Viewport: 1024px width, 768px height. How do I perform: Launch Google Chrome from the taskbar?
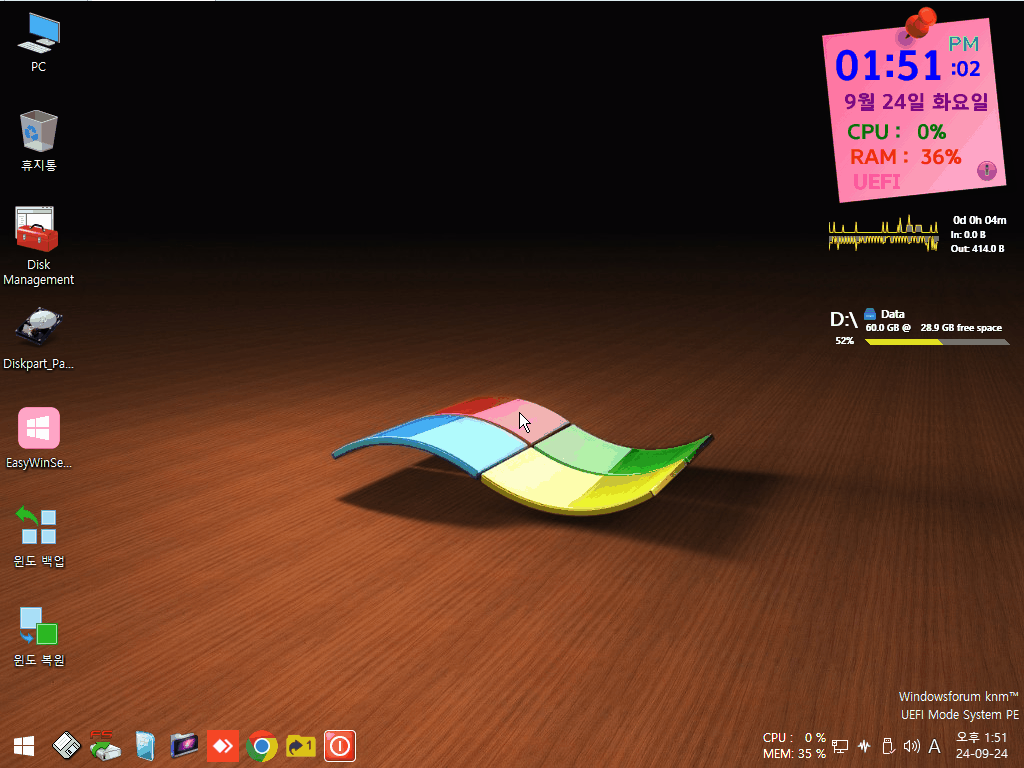tap(262, 746)
